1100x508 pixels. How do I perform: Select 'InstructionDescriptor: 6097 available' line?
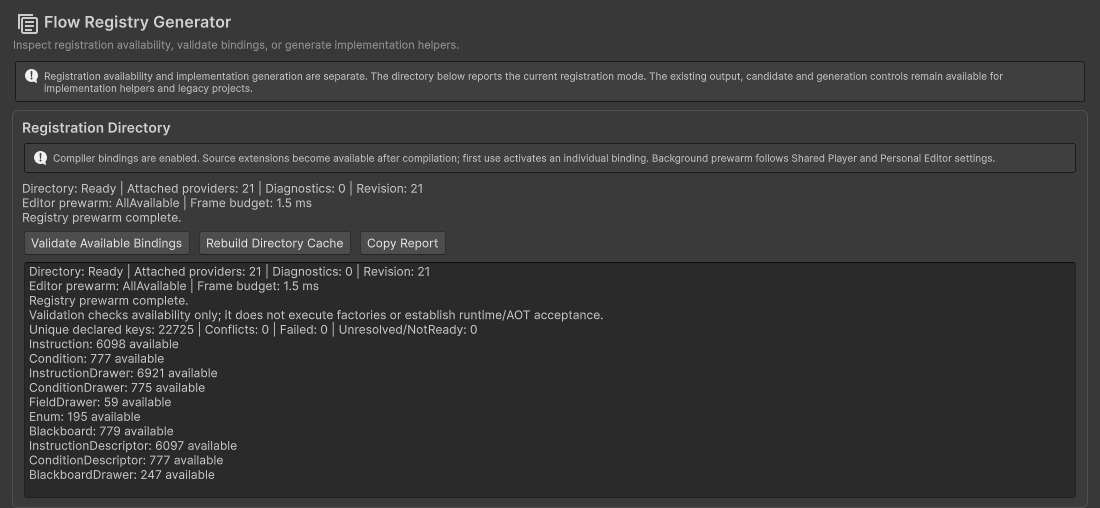(x=133, y=446)
